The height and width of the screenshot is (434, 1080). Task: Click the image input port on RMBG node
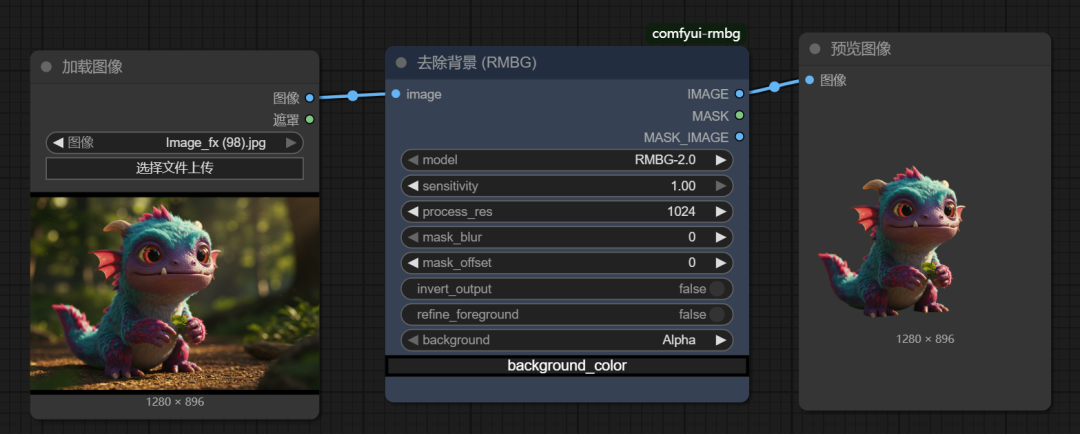(395, 94)
